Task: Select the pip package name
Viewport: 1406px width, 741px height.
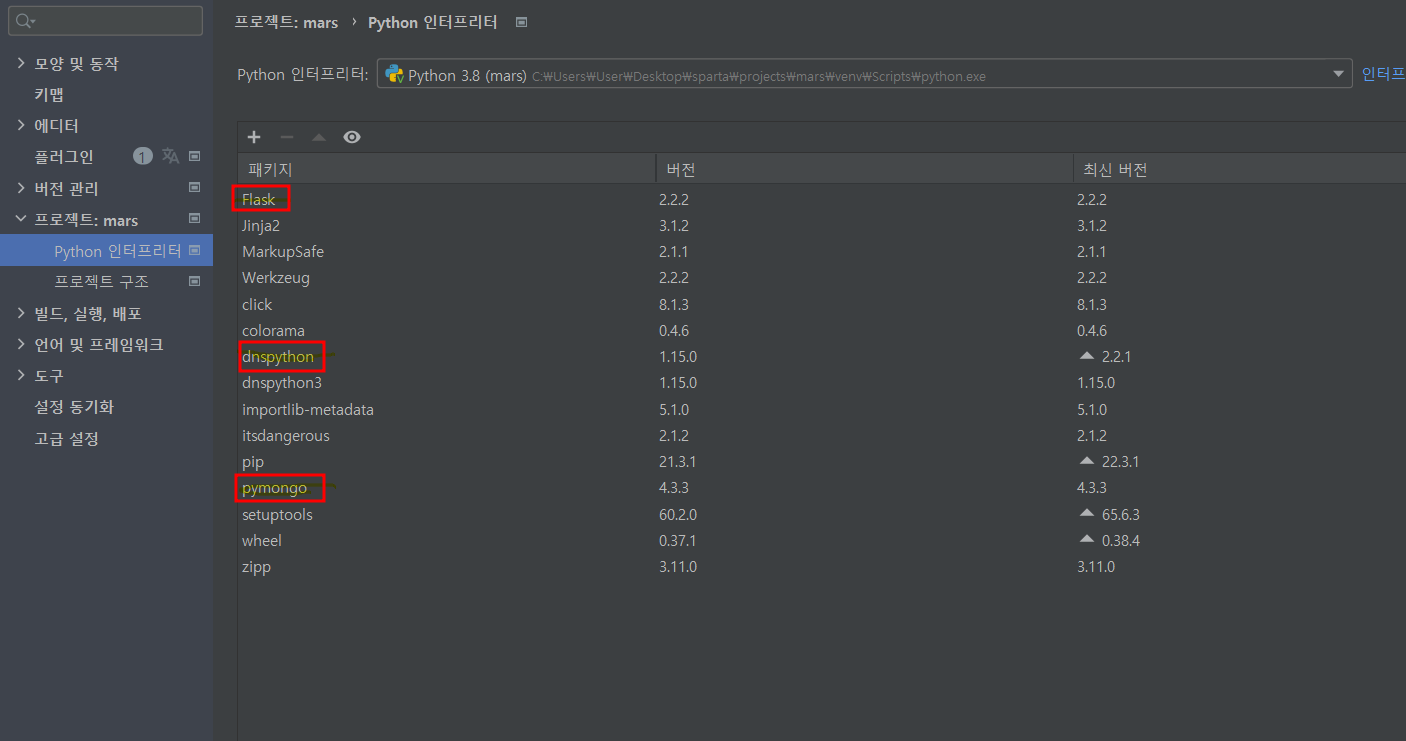Action: coord(253,462)
